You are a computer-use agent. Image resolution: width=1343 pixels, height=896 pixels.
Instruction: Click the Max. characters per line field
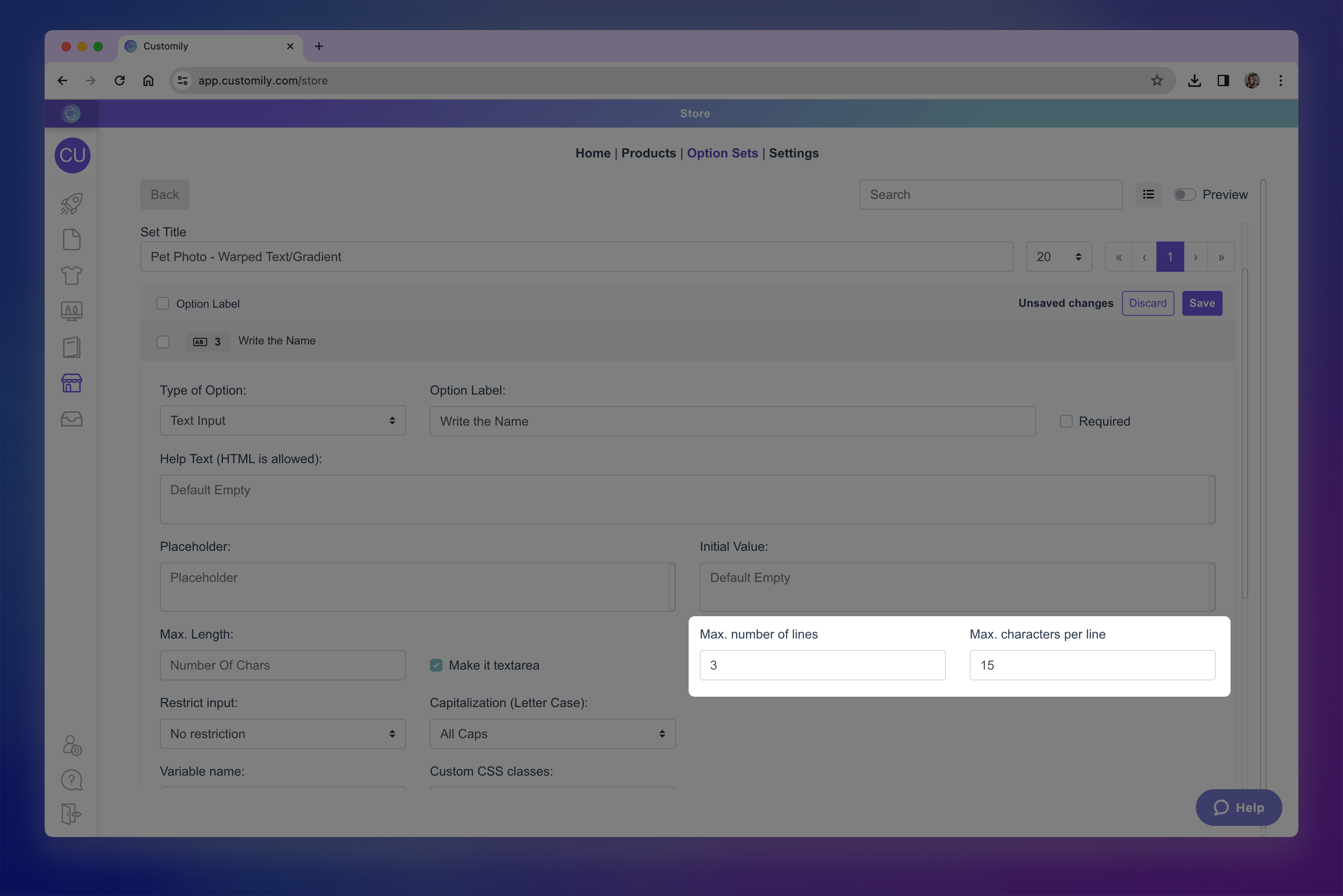click(x=1092, y=665)
